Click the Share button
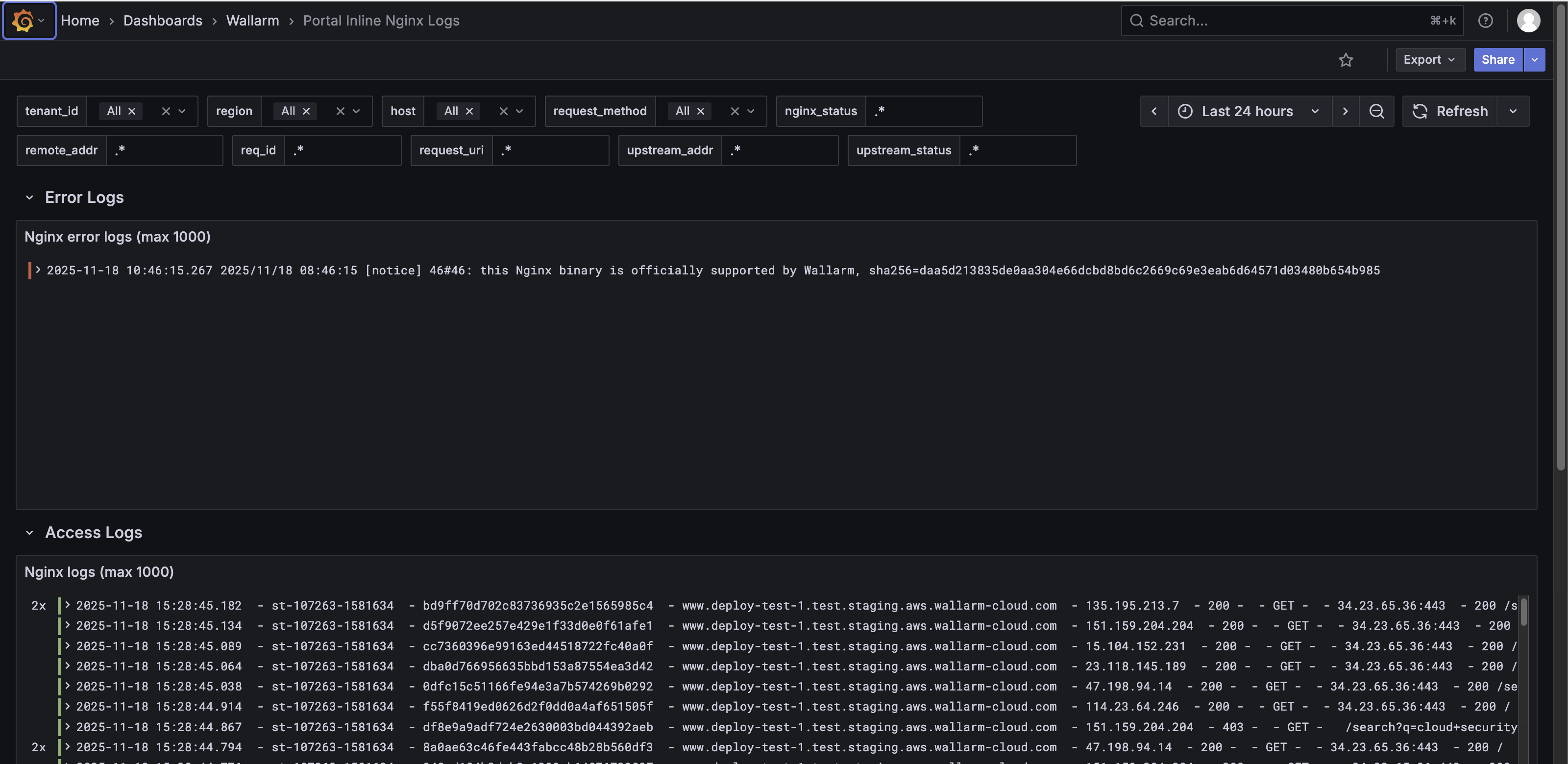The width and height of the screenshot is (1568, 764). click(1497, 60)
